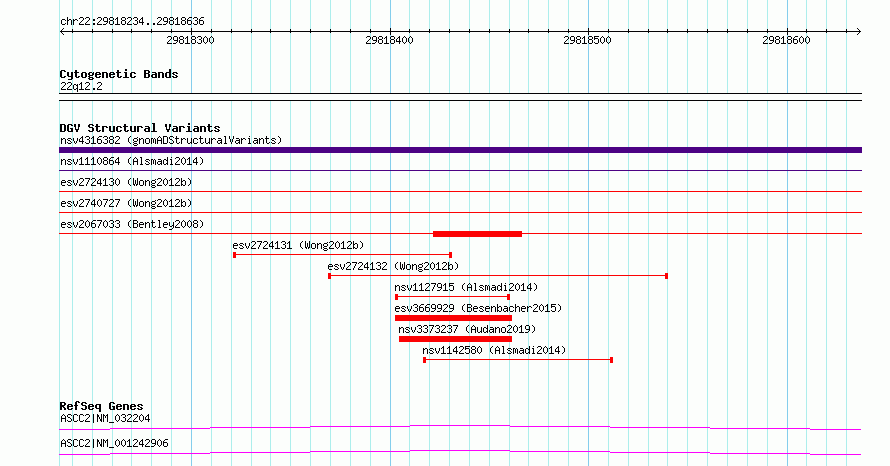The height and width of the screenshot is (466, 890).
Task: Click ruler position 29818600
Action: [786, 40]
